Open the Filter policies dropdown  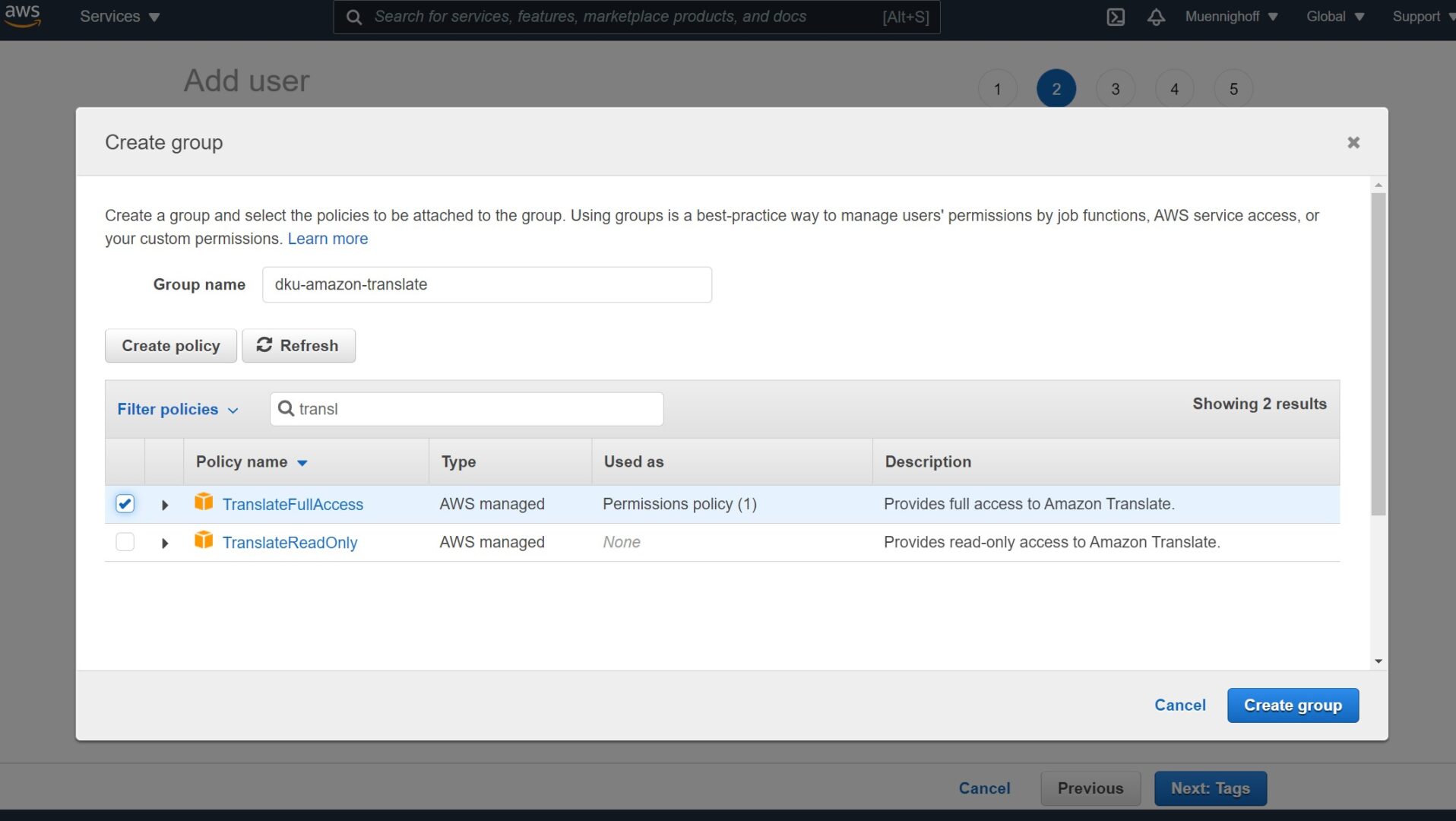coord(177,409)
